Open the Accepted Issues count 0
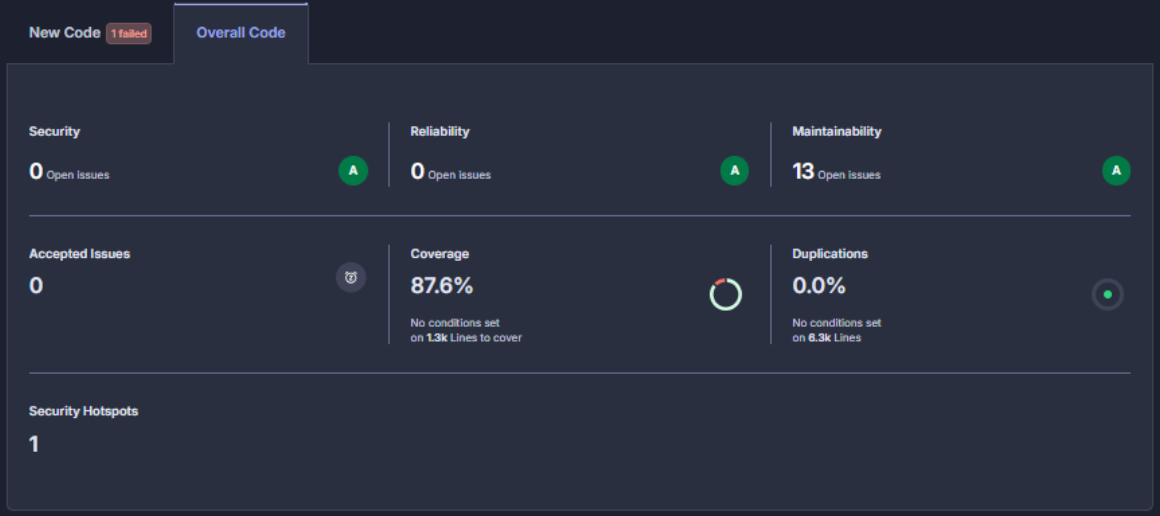The image size is (1160, 516). coord(36,286)
